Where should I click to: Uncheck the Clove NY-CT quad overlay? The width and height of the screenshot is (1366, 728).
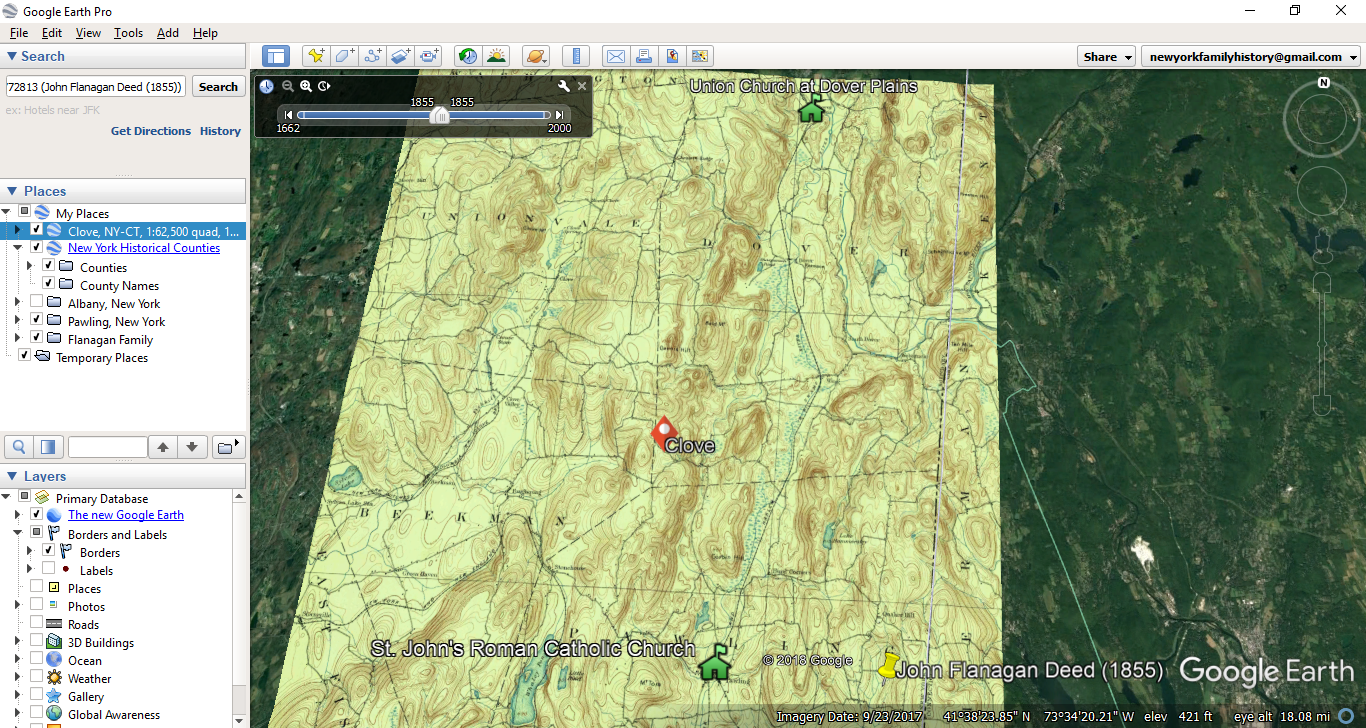point(38,230)
